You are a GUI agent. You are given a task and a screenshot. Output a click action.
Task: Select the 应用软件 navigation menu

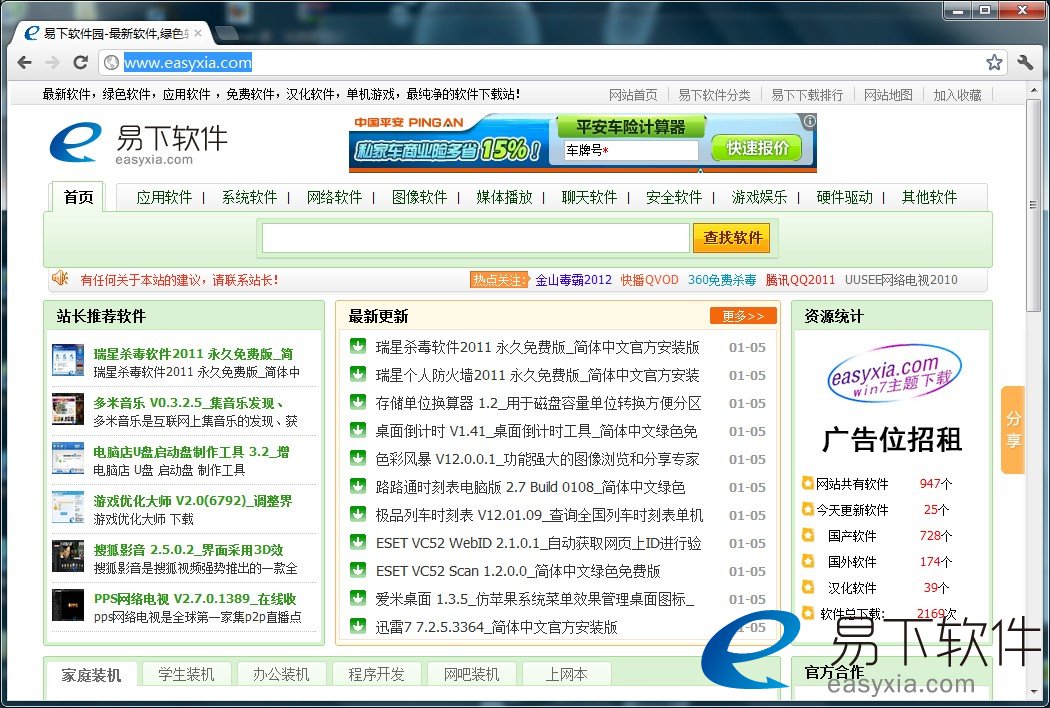tap(164, 197)
